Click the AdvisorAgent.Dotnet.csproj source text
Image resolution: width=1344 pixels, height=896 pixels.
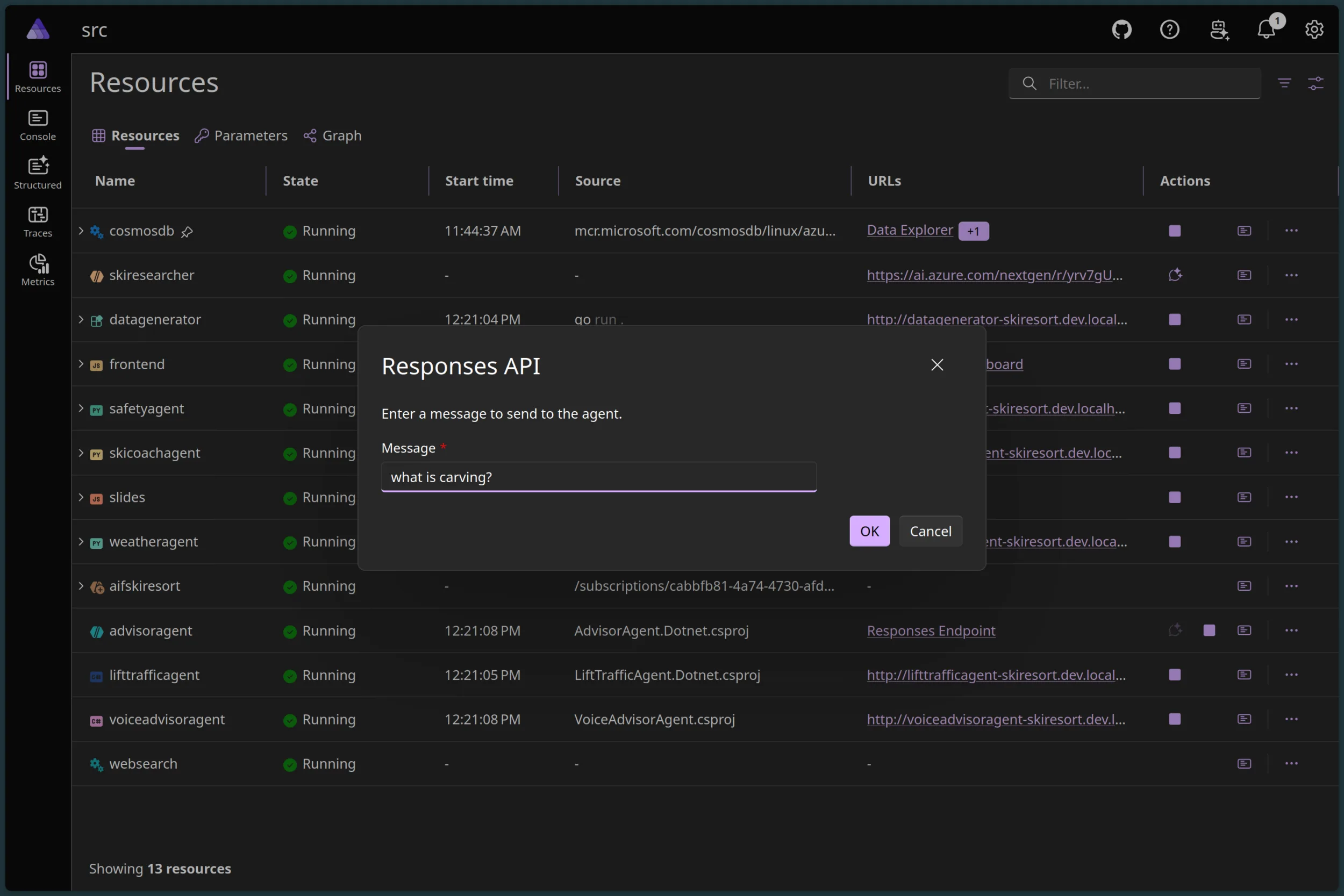pos(661,631)
